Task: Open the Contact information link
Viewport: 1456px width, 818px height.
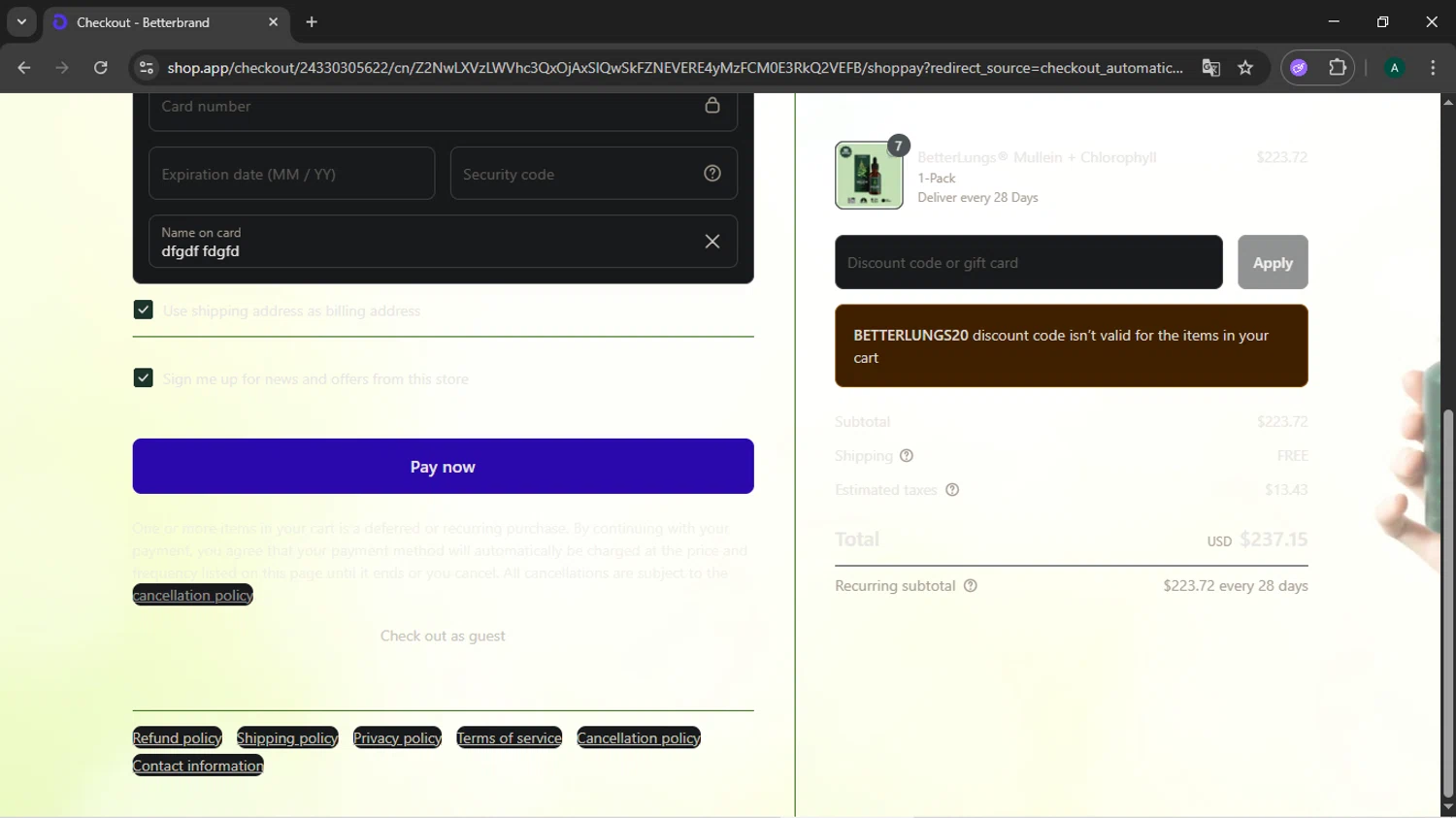Action: coord(198,766)
